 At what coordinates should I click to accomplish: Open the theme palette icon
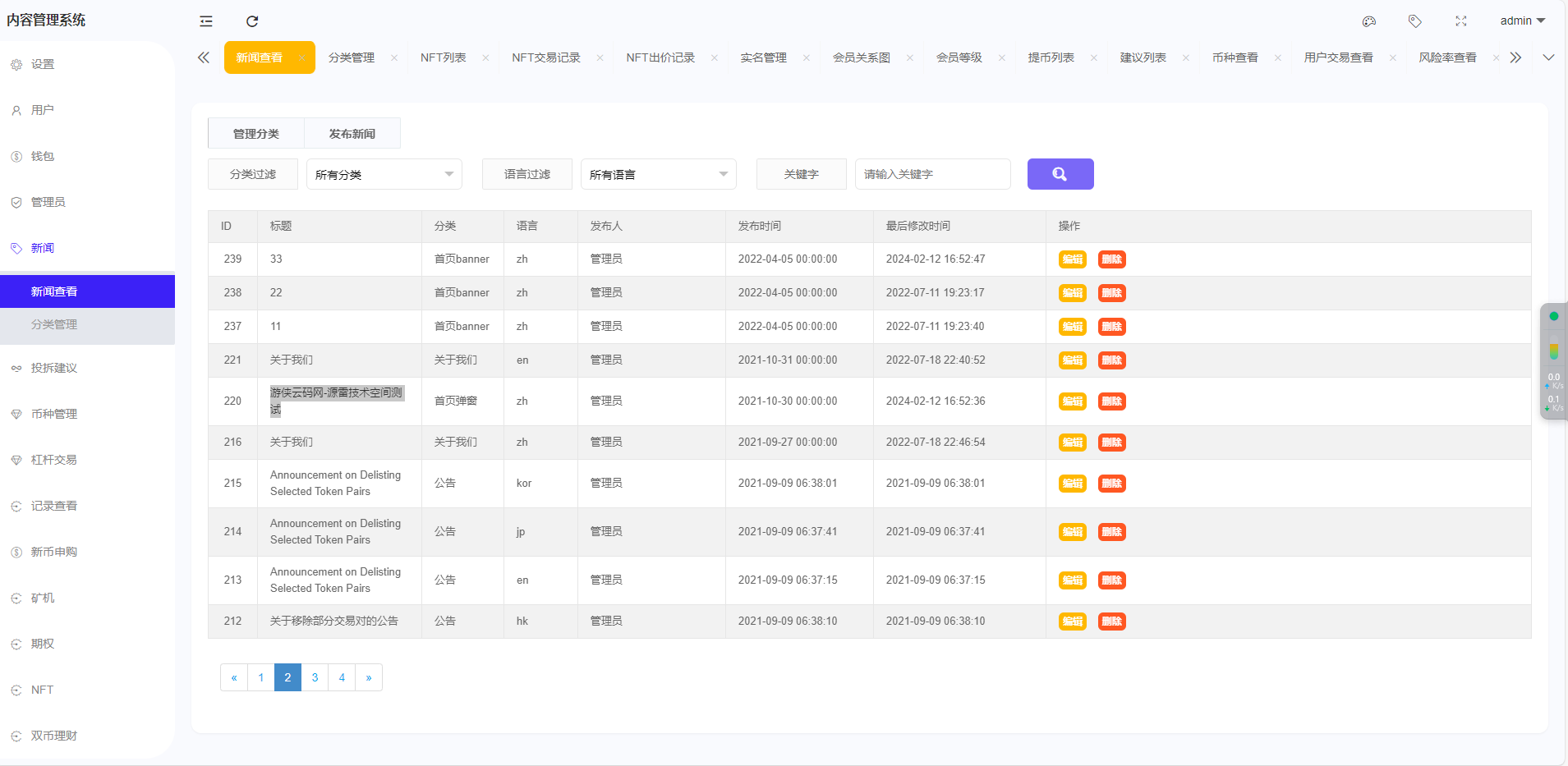click(x=1369, y=21)
